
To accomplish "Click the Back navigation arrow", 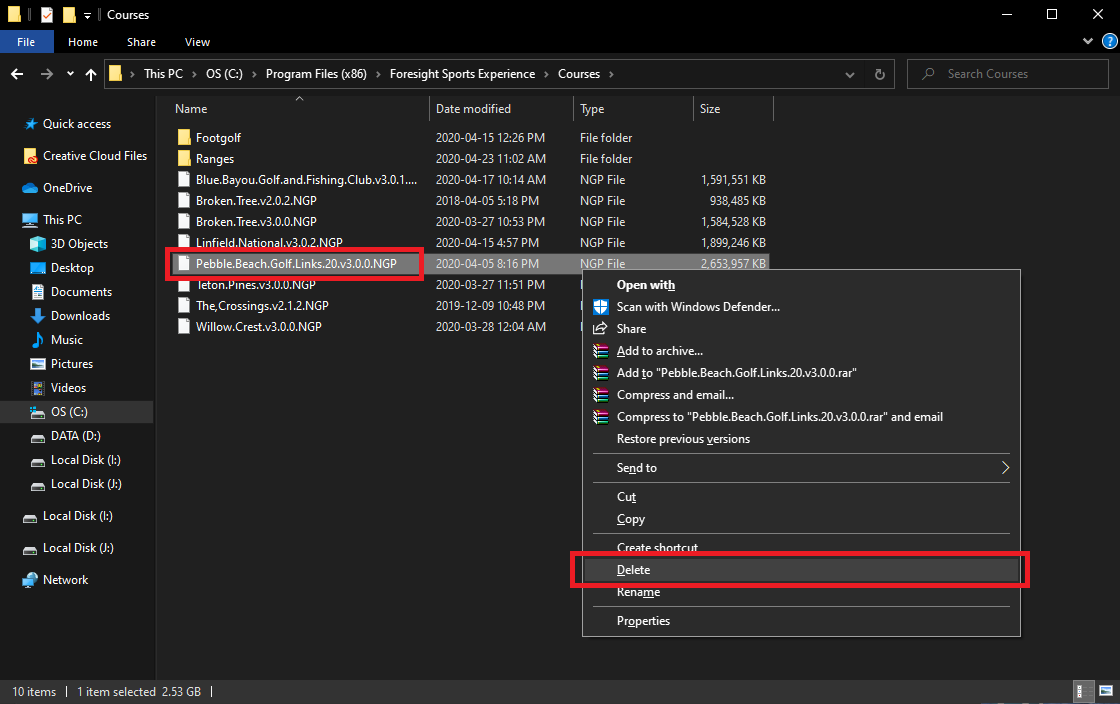I will (17, 74).
